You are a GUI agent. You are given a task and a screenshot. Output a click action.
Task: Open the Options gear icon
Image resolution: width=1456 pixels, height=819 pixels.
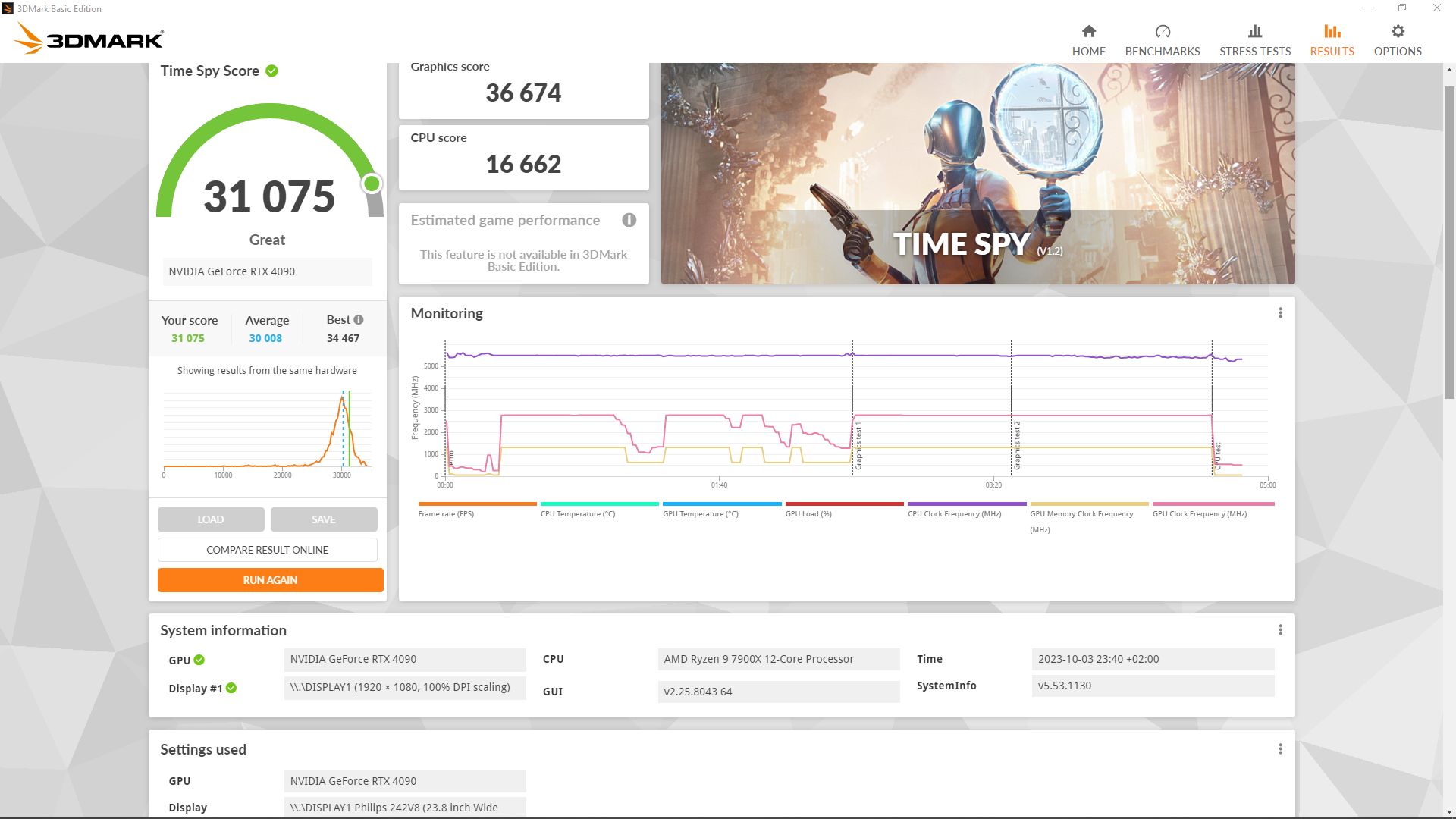pos(1397,31)
